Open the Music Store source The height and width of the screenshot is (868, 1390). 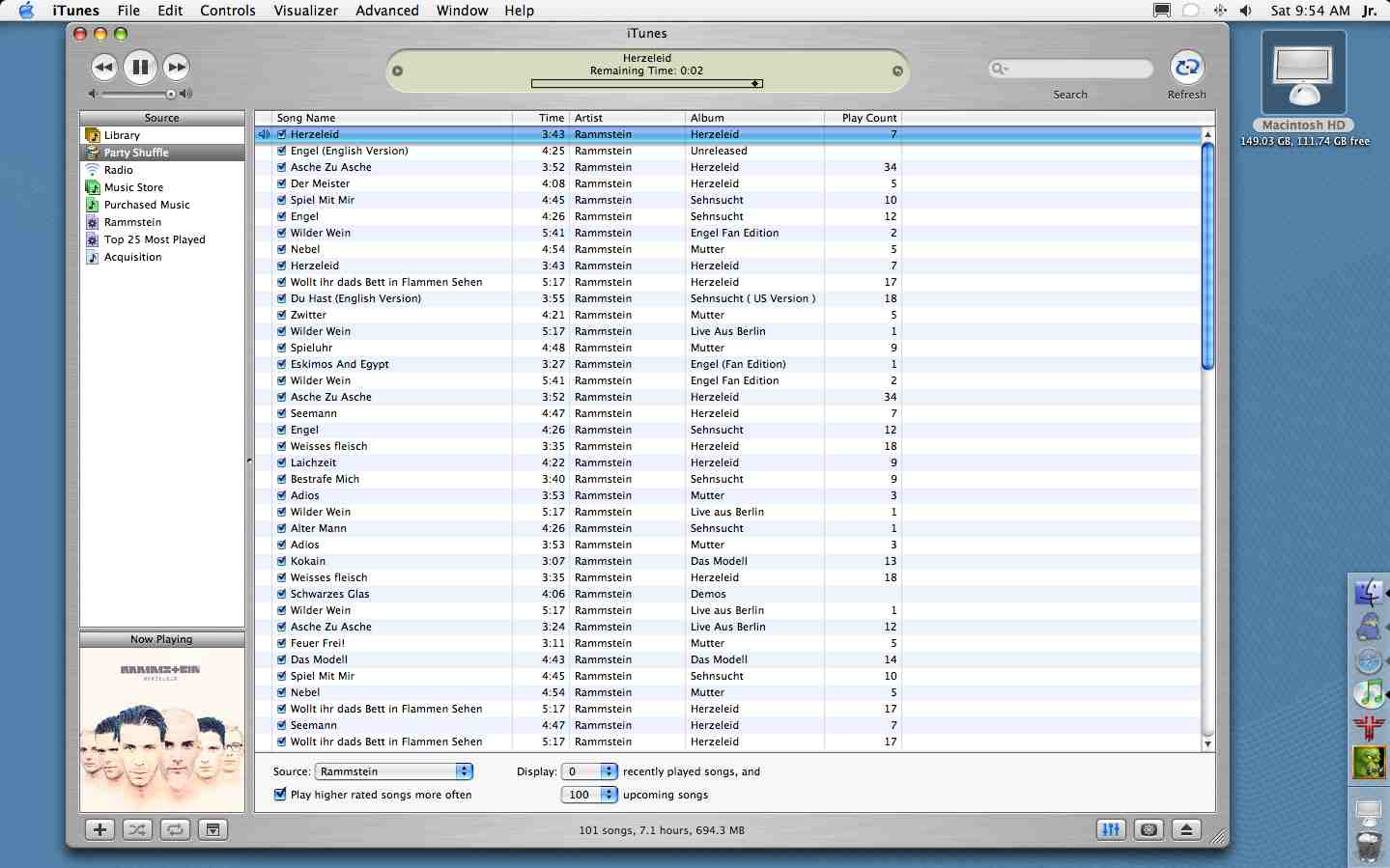pos(133,187)
